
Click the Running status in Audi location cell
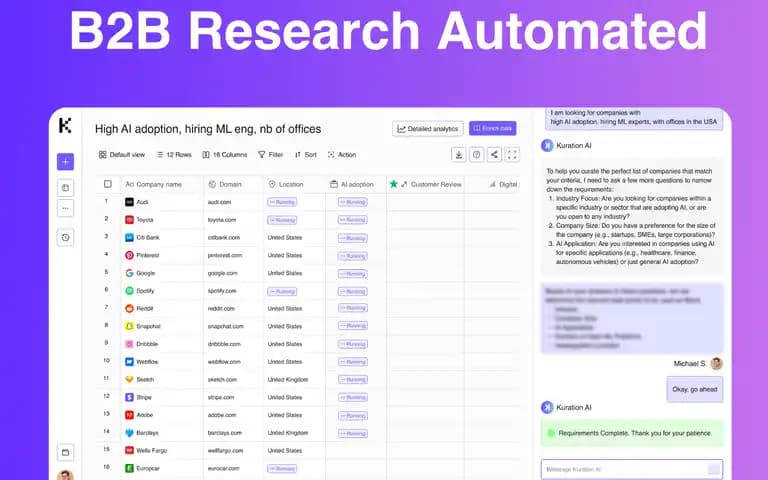(282, 202)
